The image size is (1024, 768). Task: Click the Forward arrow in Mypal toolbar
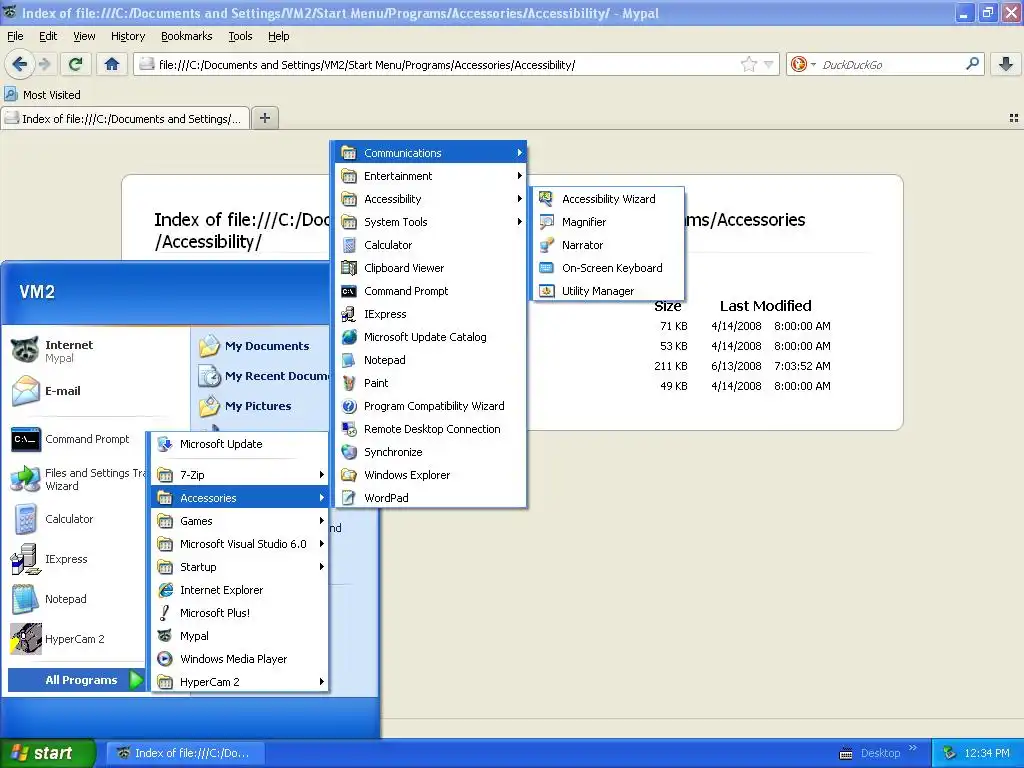[44, 64]
